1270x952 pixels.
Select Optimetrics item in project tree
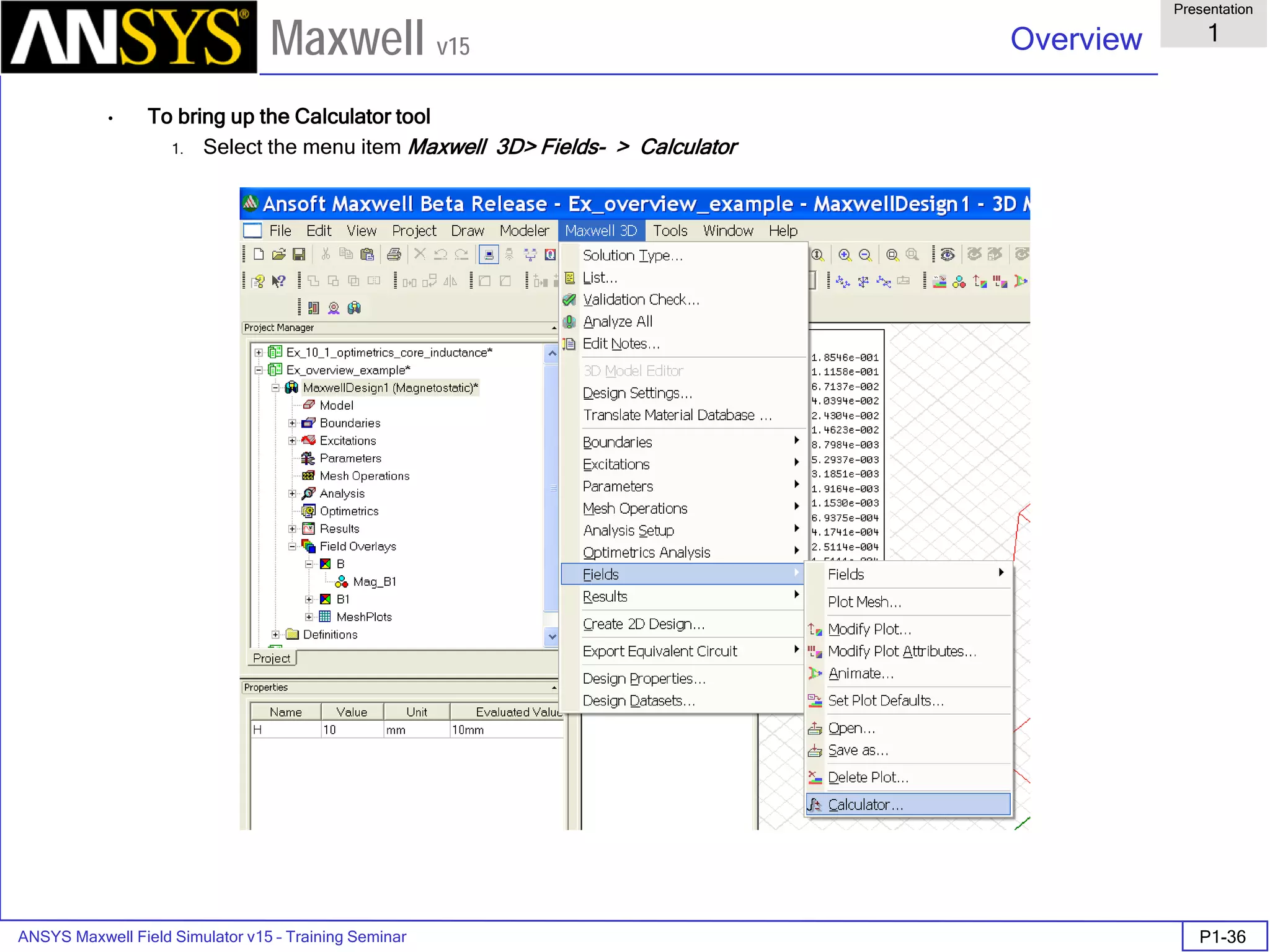[349, 511]
